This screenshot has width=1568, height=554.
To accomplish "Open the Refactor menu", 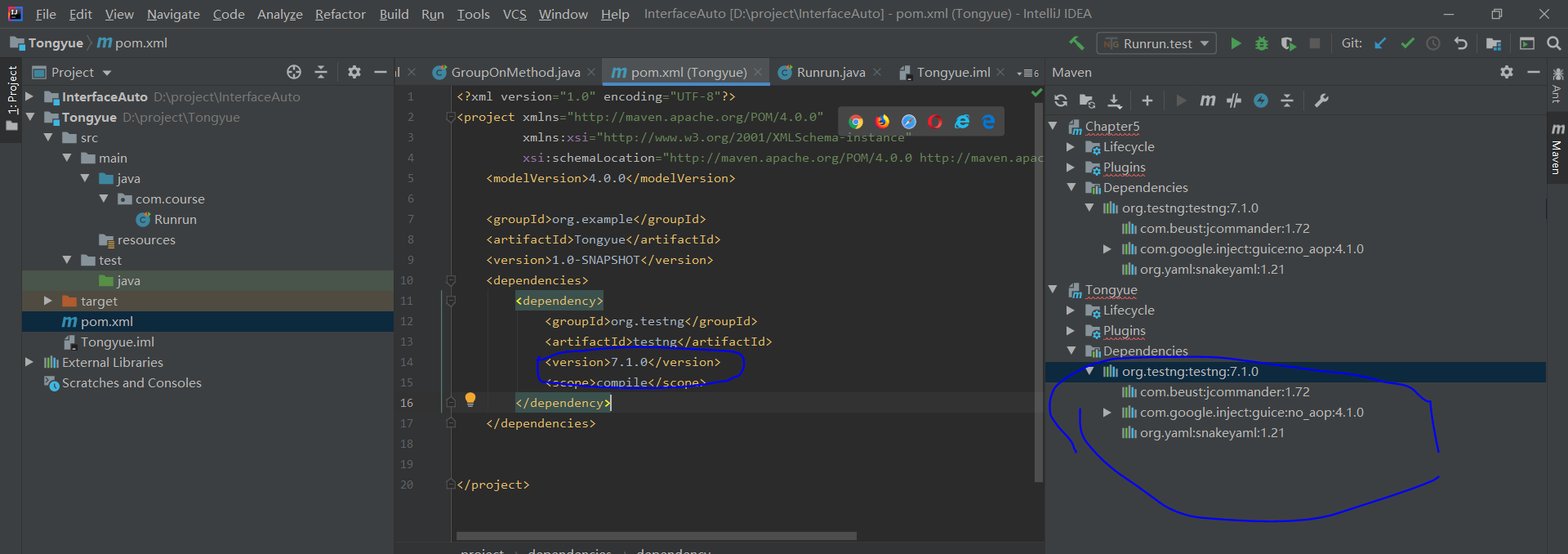I will pyautogui.click(x=340, y=14).
